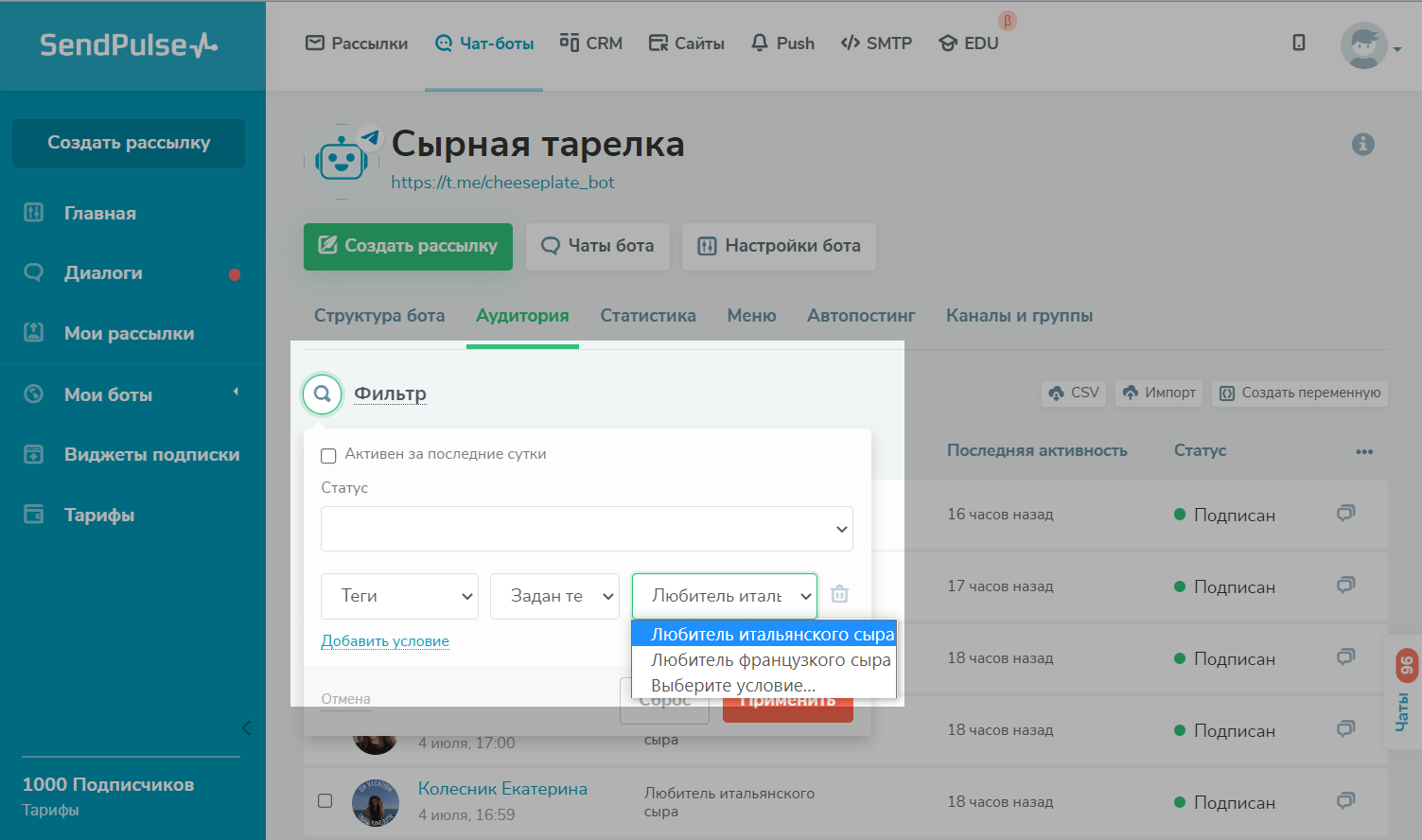The width and height of the screenshot is (1422, 840).
Task: Open the Теги condition type dropdown
Action: [399, 596]
